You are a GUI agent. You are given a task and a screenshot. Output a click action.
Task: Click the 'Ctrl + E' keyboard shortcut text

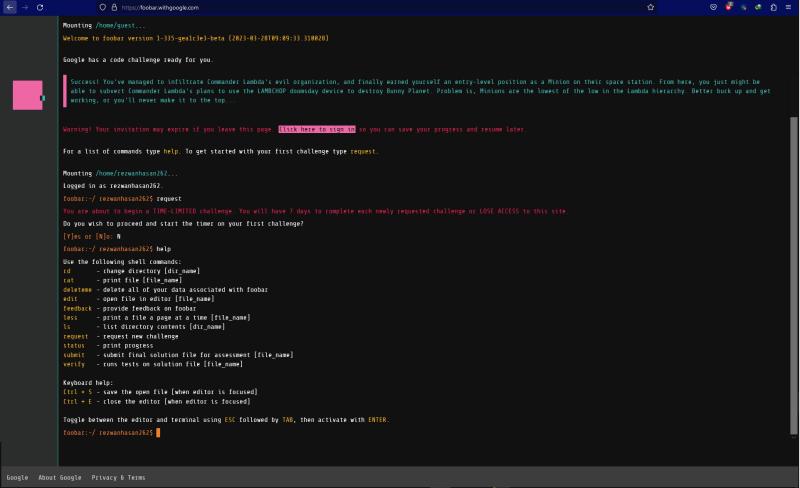coord(78,401)
